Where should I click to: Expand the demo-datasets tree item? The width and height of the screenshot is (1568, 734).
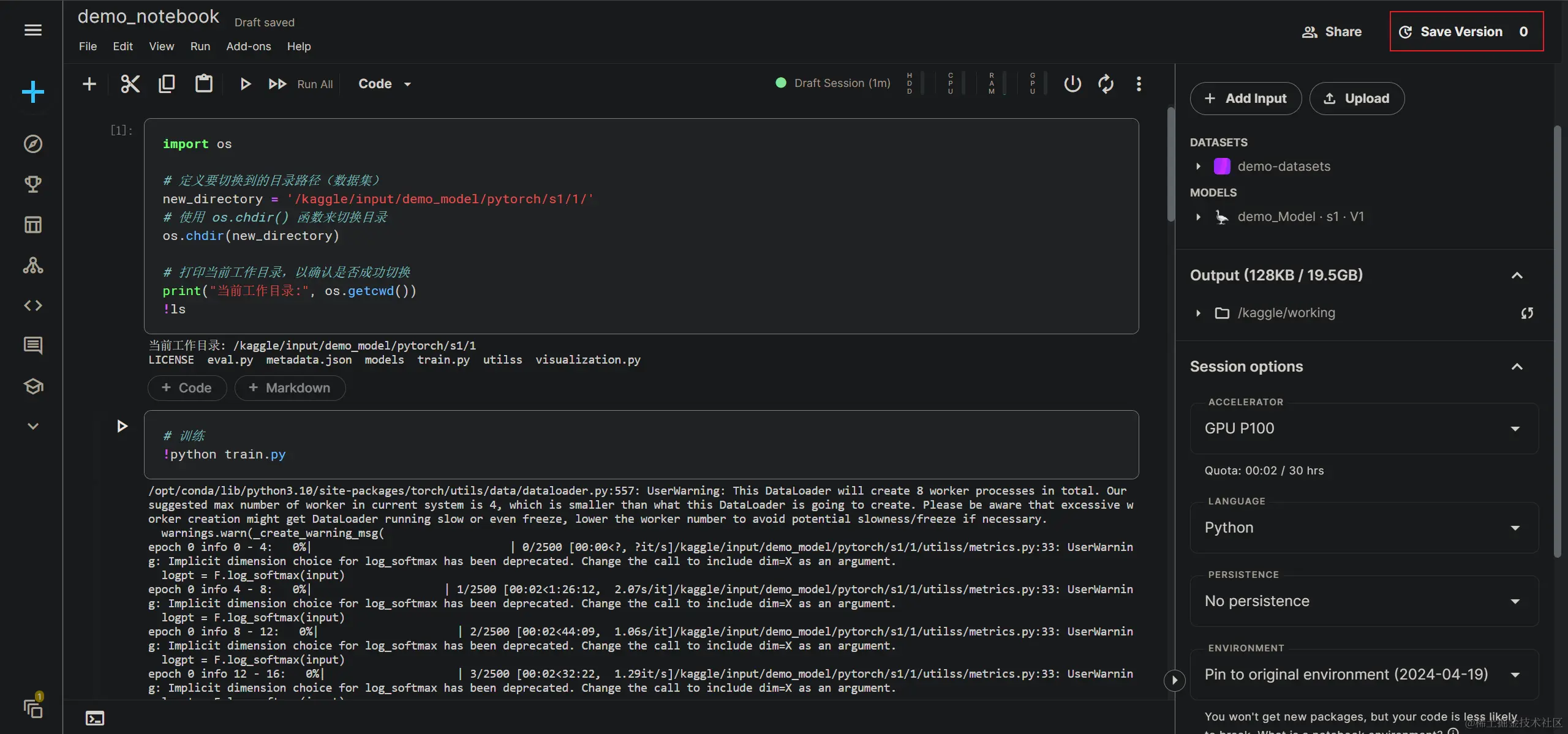click(1198, 167)
